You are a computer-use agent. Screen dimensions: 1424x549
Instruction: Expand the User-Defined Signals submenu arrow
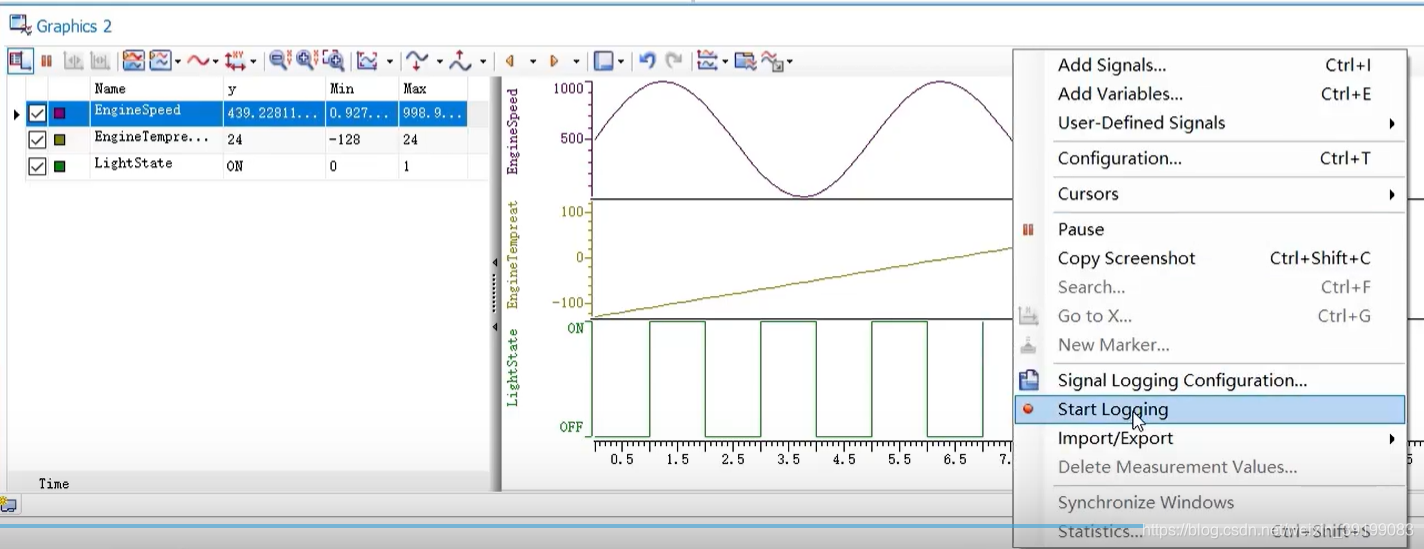pyautogui.click(x=1392, y=123)
